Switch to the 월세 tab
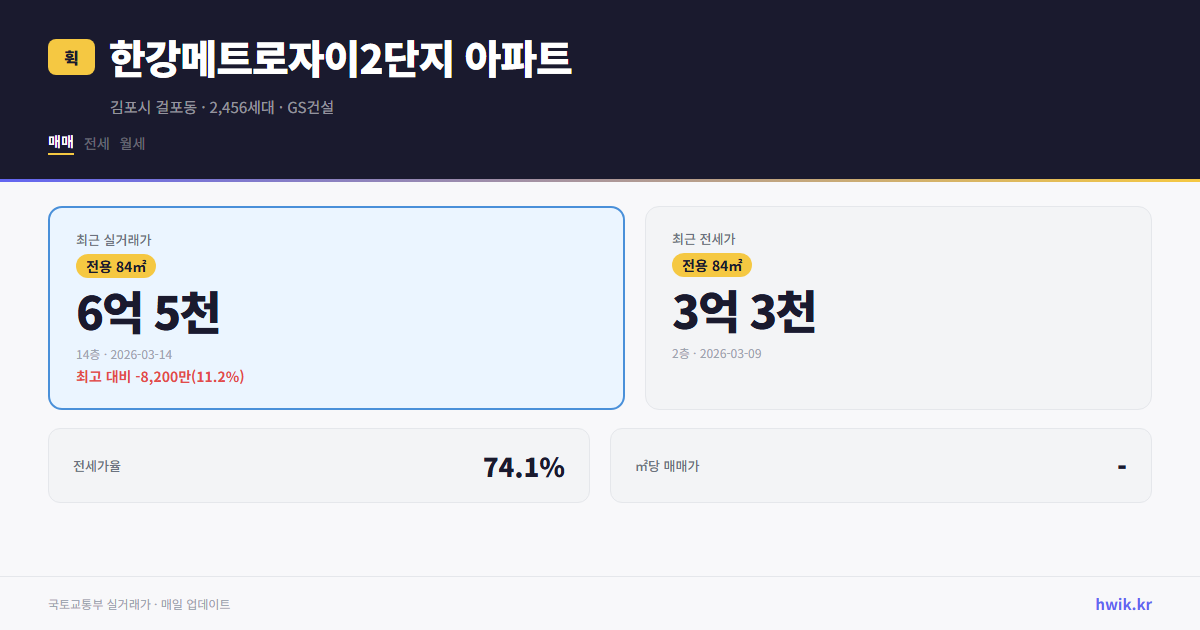Screen dimensions: 1200x630 click(131, 143)
